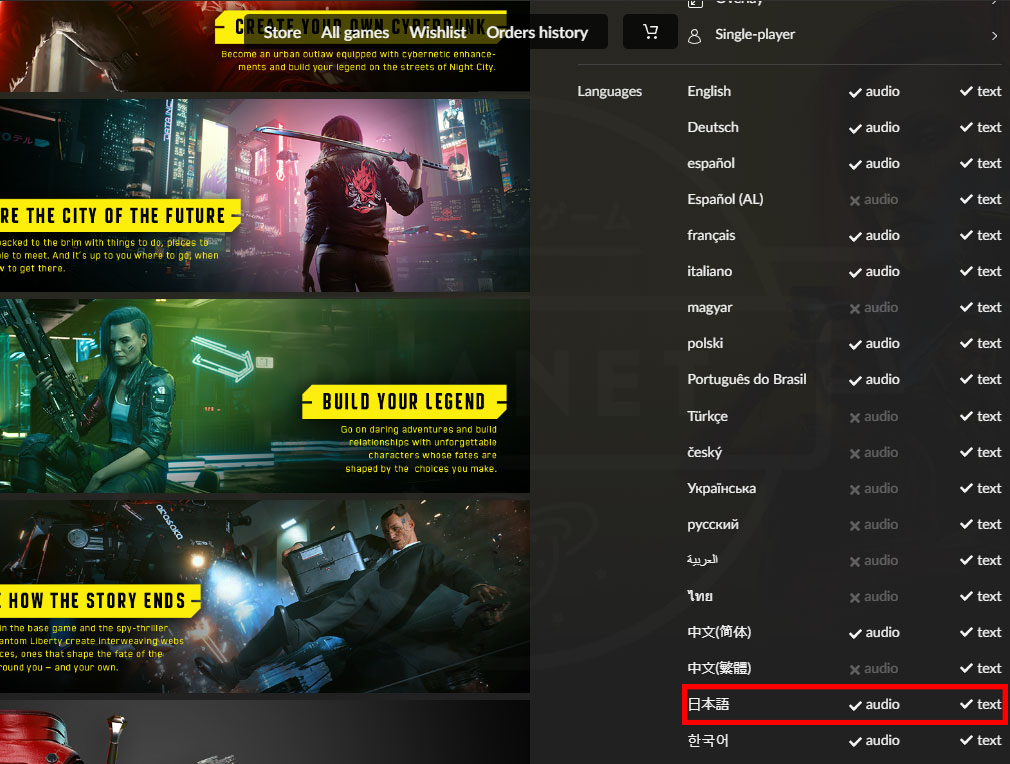Click the český audio X mark

click(855, 454)
